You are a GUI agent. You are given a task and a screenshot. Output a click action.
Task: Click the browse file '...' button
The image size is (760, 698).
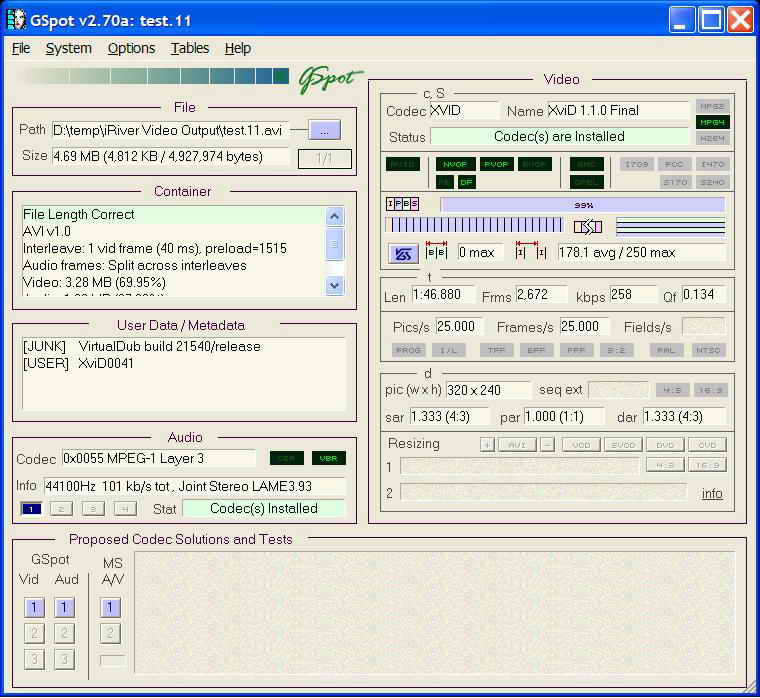pos(325,130)
